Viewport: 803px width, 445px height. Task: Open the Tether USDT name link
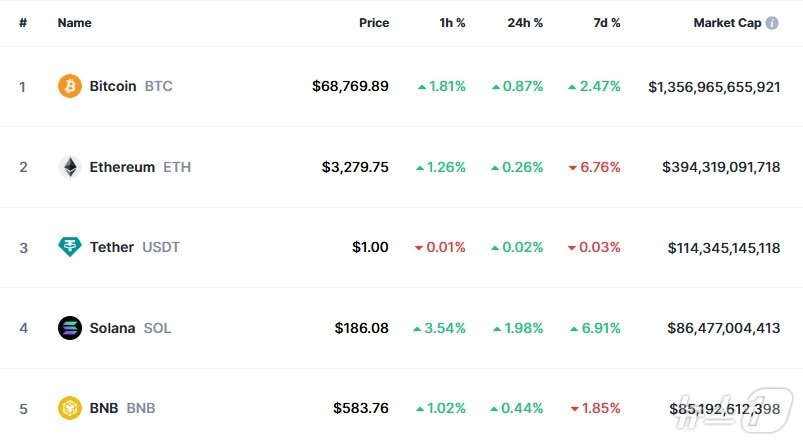coord(134,247)
